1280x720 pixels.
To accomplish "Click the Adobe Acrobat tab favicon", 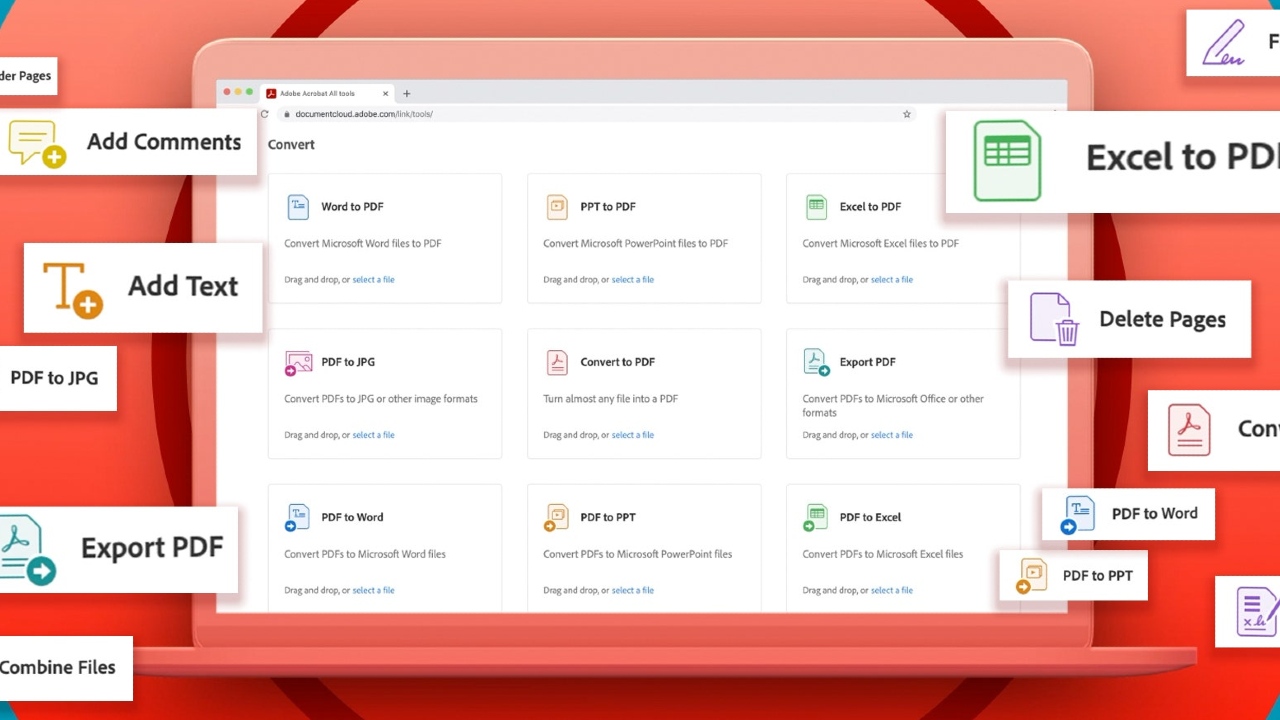I will (x=271, y=93).
